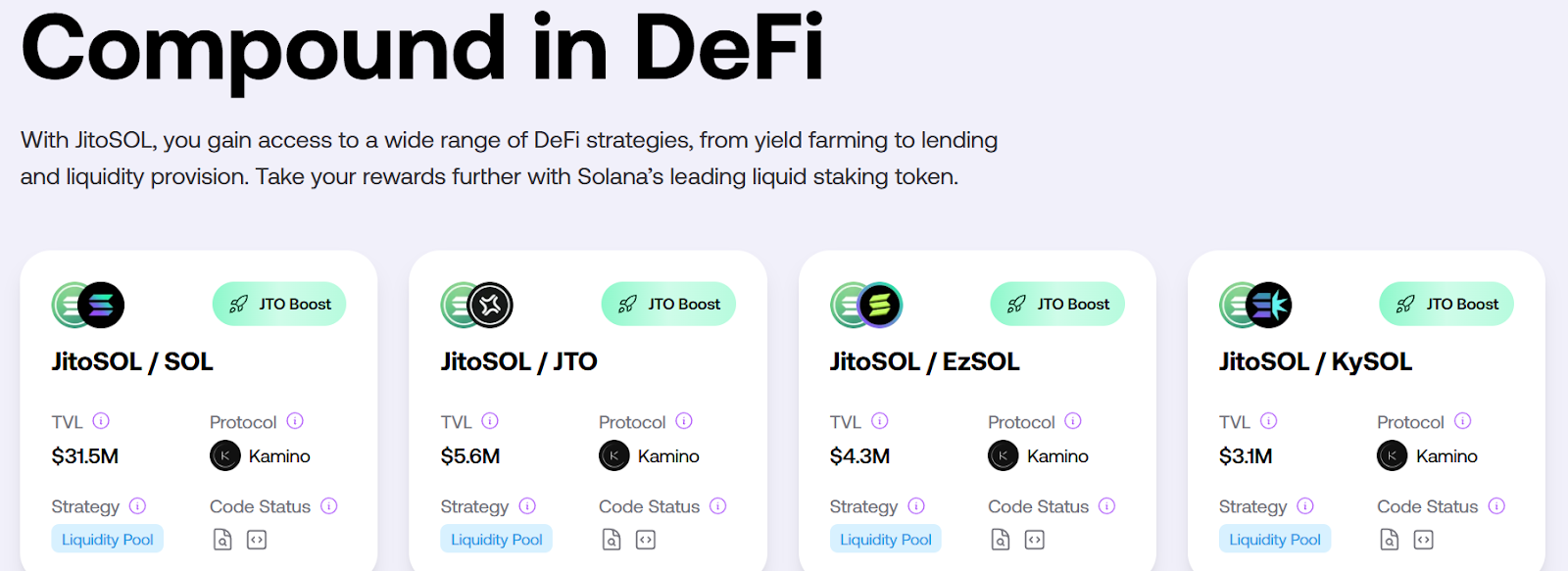Click the JitoSOL / SOL token pair icon
Screen dimensions: 1568x571
point(88,305)
